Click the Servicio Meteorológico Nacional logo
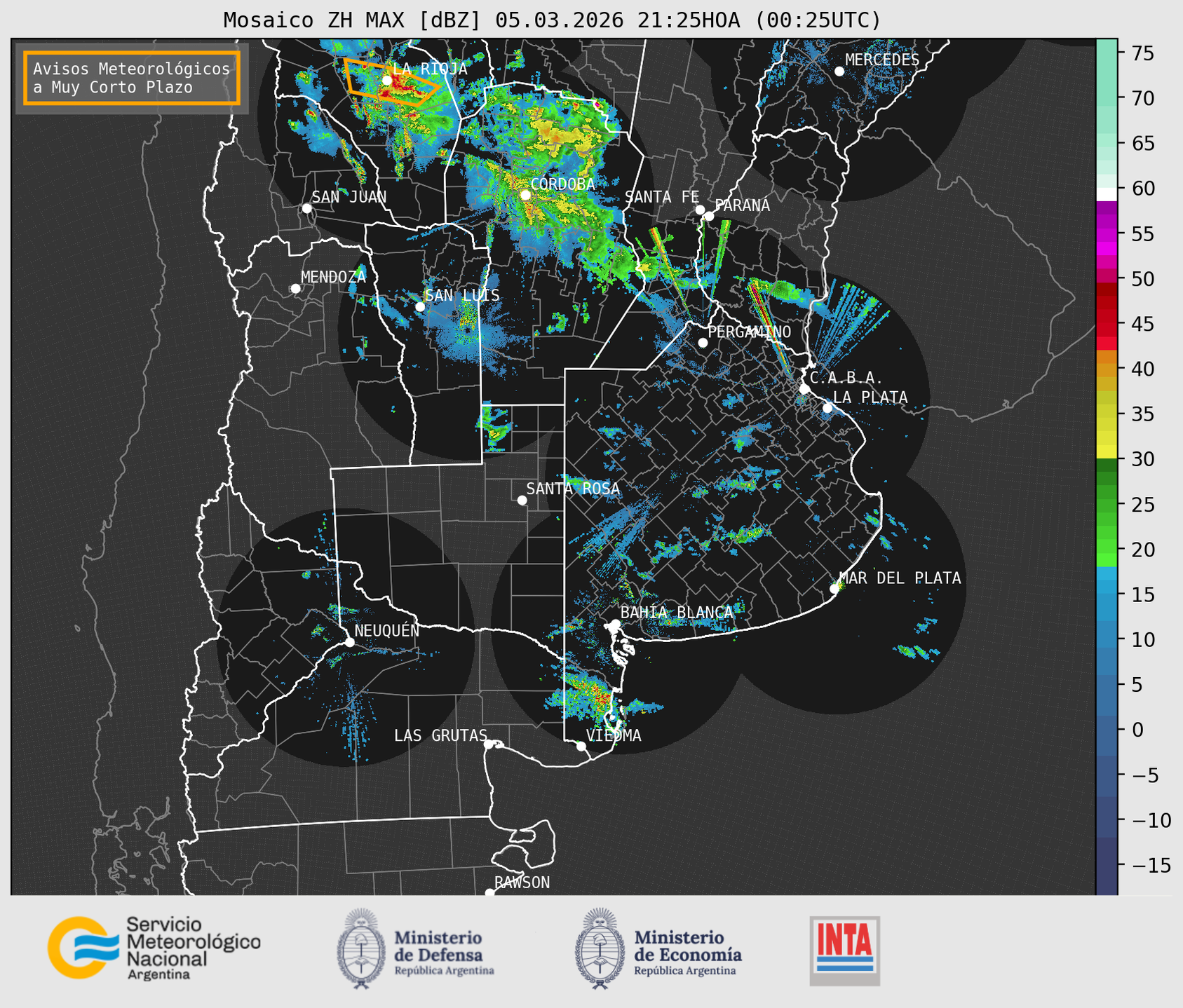This screenshot has width=1183, height=1008. [154, 948]
